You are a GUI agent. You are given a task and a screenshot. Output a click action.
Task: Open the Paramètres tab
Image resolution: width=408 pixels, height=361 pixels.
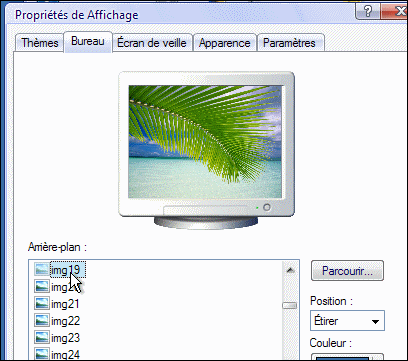[289, 43]
